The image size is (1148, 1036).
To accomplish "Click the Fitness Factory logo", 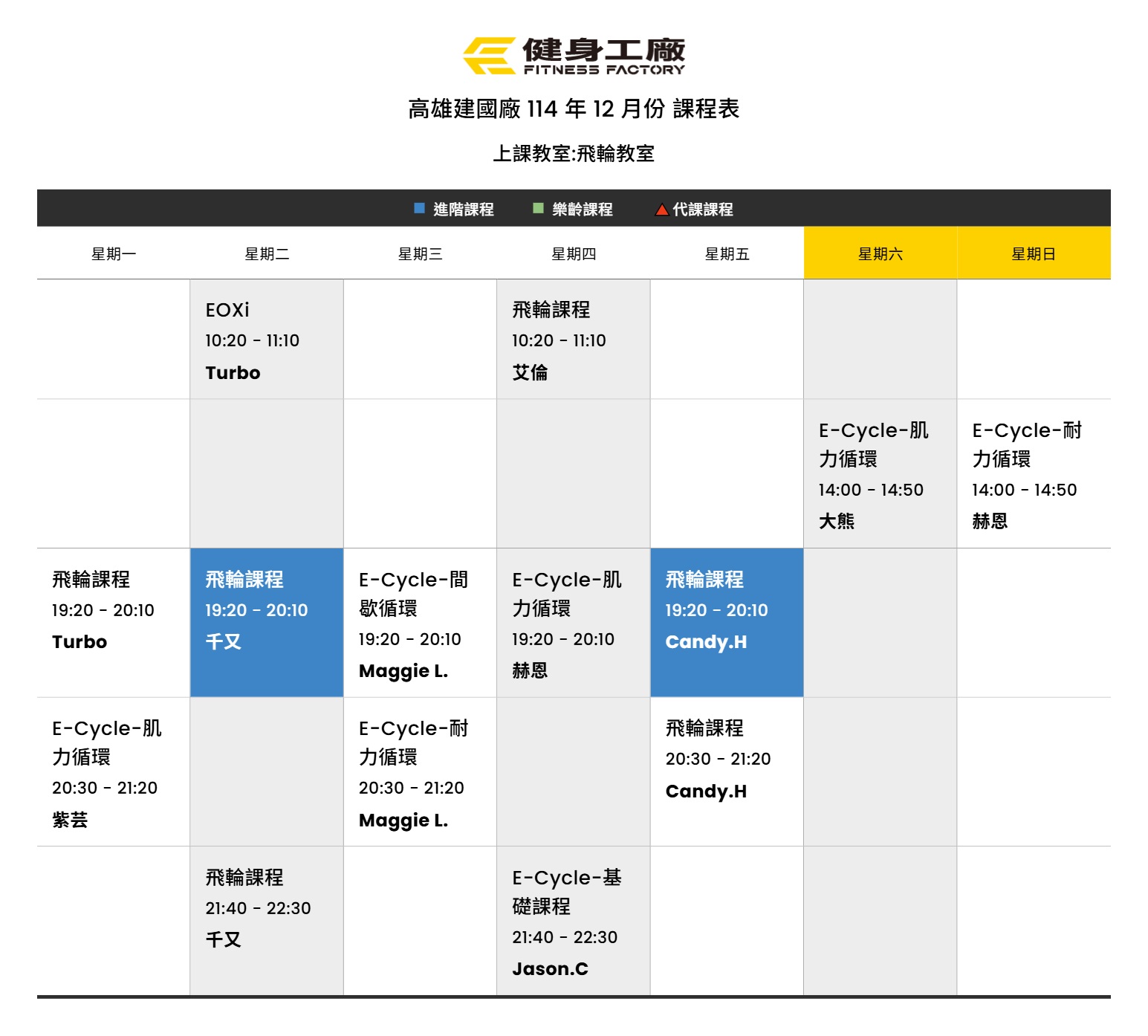I will pyautogui.click(x=574, y=56).
